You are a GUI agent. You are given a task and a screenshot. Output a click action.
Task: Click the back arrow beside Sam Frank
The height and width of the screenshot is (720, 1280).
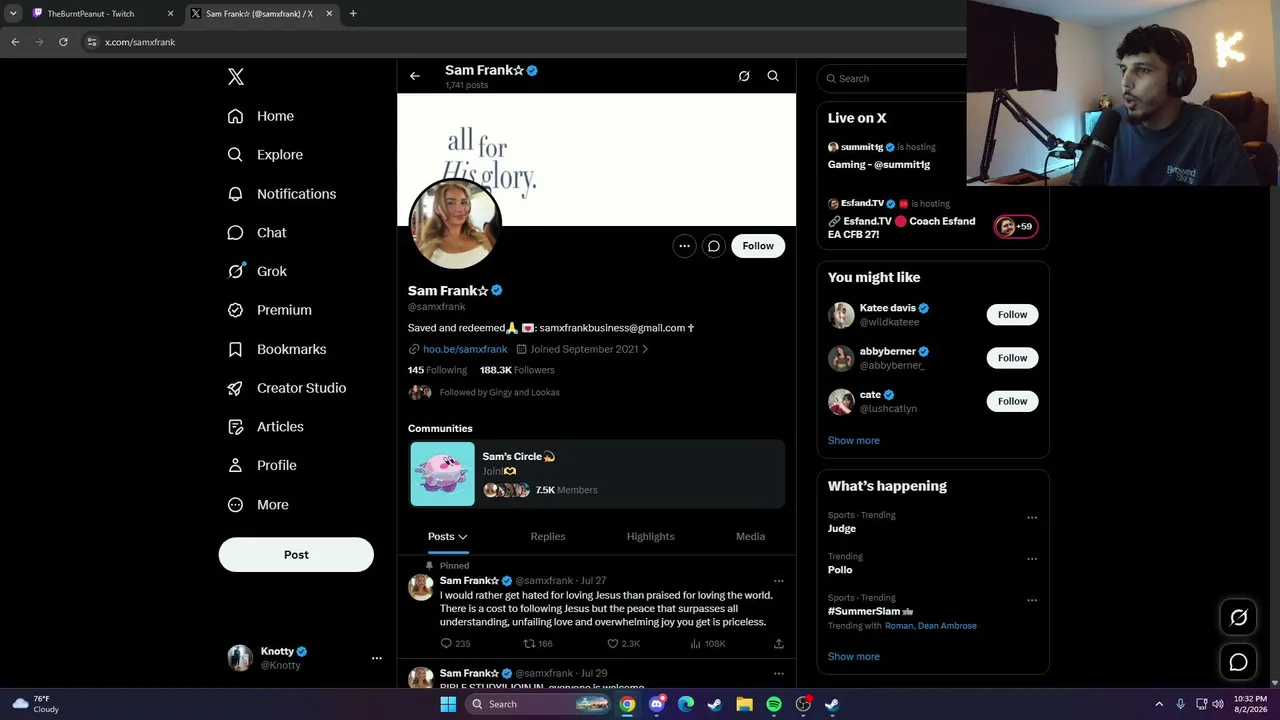(x=415, y=76)
